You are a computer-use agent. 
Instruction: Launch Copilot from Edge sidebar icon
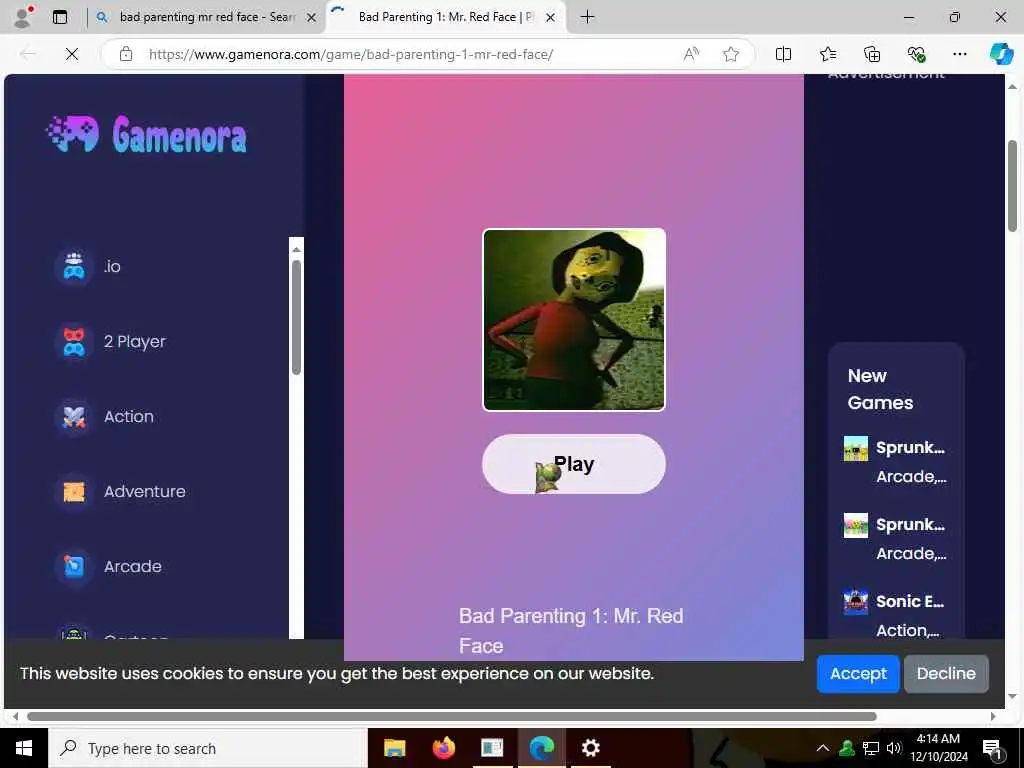(x=1001, y=54)
